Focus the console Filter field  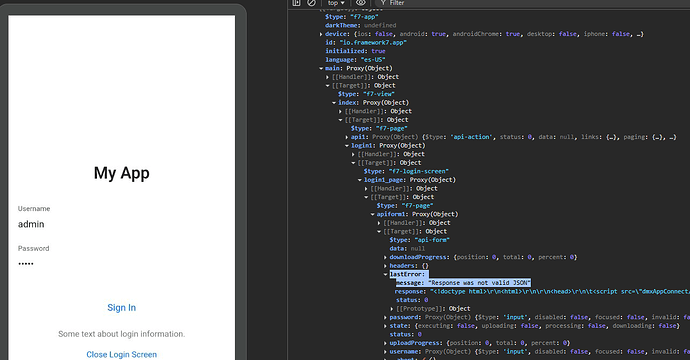click(528, 3)
